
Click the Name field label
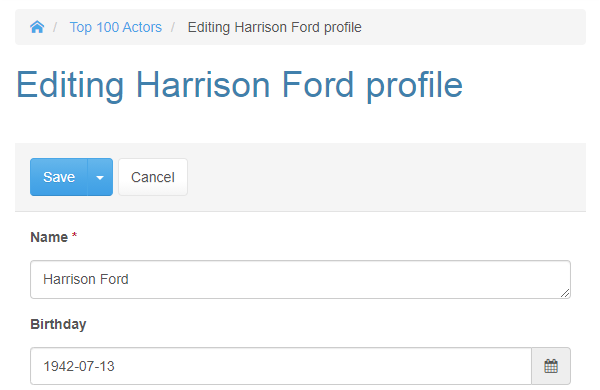tap(49, 237)
